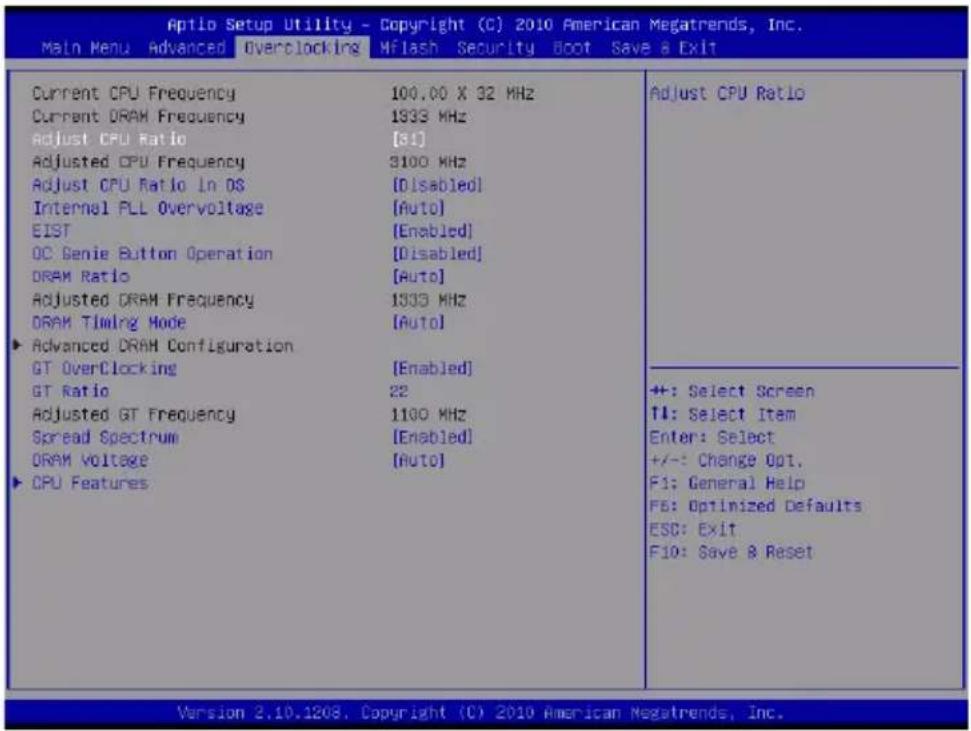Click Adjusted CPU Frequency label
Screen dimensions: 971x731
coord(138,162)
